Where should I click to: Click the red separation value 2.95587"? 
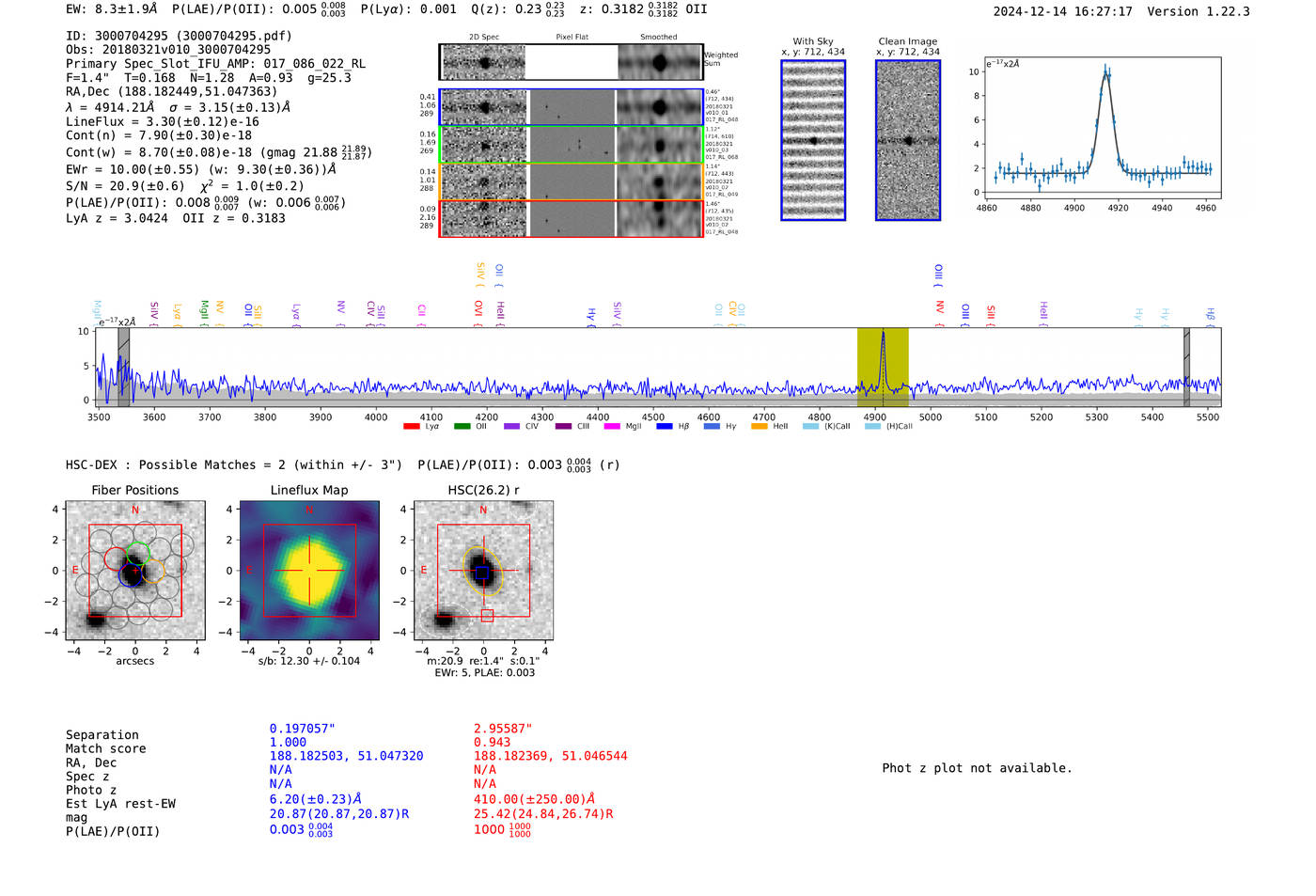[x=503, y=729]
